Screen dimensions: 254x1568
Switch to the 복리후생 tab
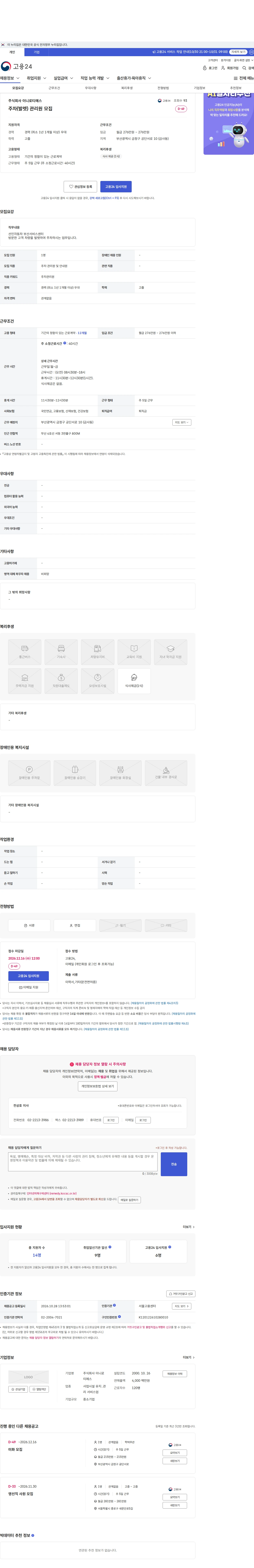point(127,88)
